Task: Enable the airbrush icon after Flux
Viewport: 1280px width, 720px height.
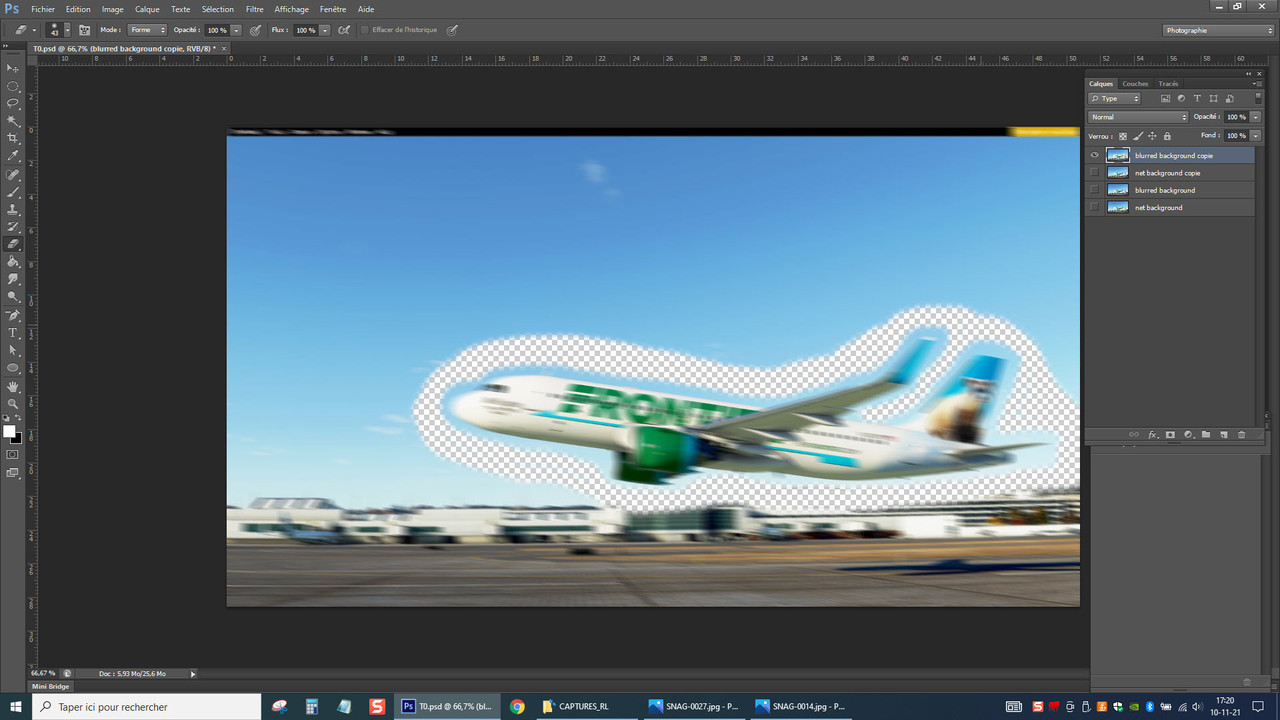Action: coord(344,30)
